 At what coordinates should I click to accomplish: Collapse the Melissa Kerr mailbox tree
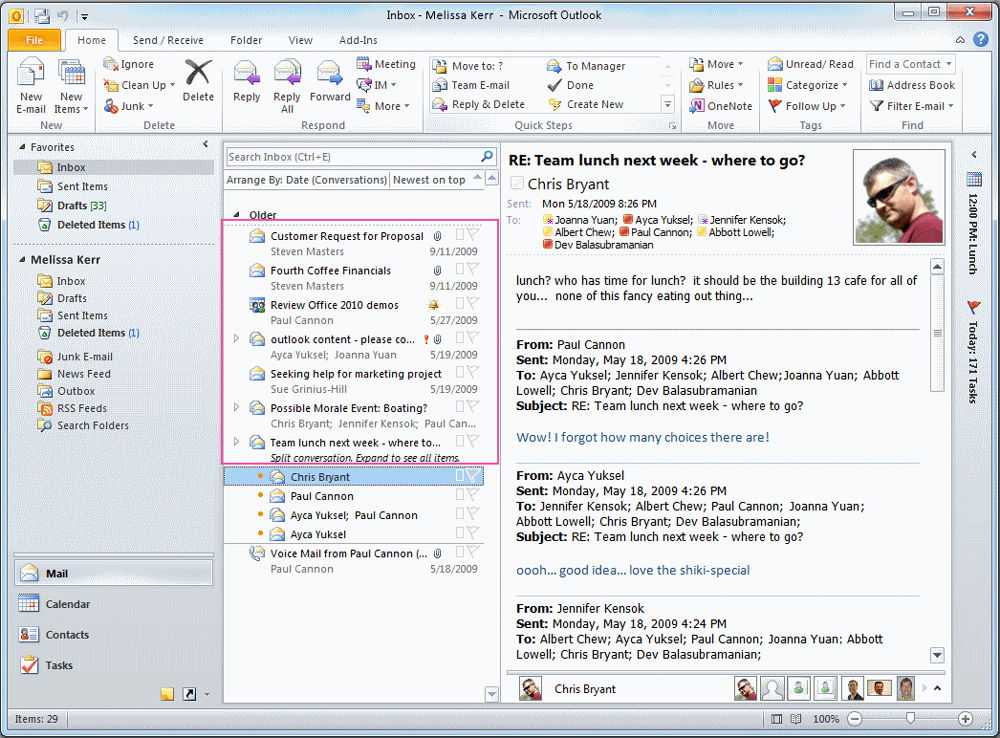click(x=22, y=260)
